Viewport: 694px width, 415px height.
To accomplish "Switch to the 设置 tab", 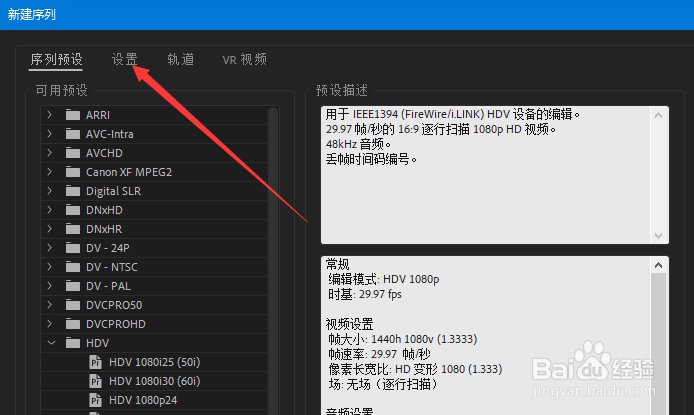I will (124, 59).
